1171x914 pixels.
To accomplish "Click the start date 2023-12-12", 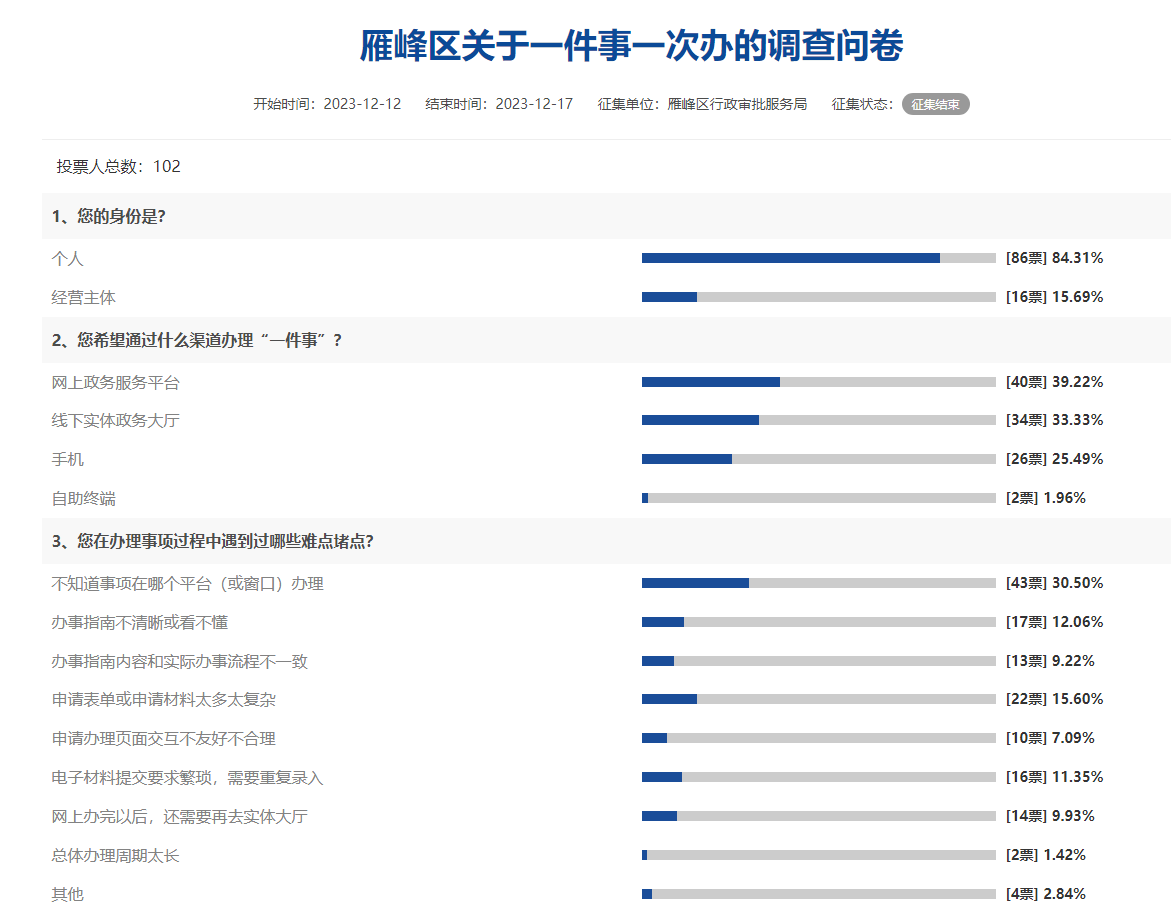I will coord(362,104).
